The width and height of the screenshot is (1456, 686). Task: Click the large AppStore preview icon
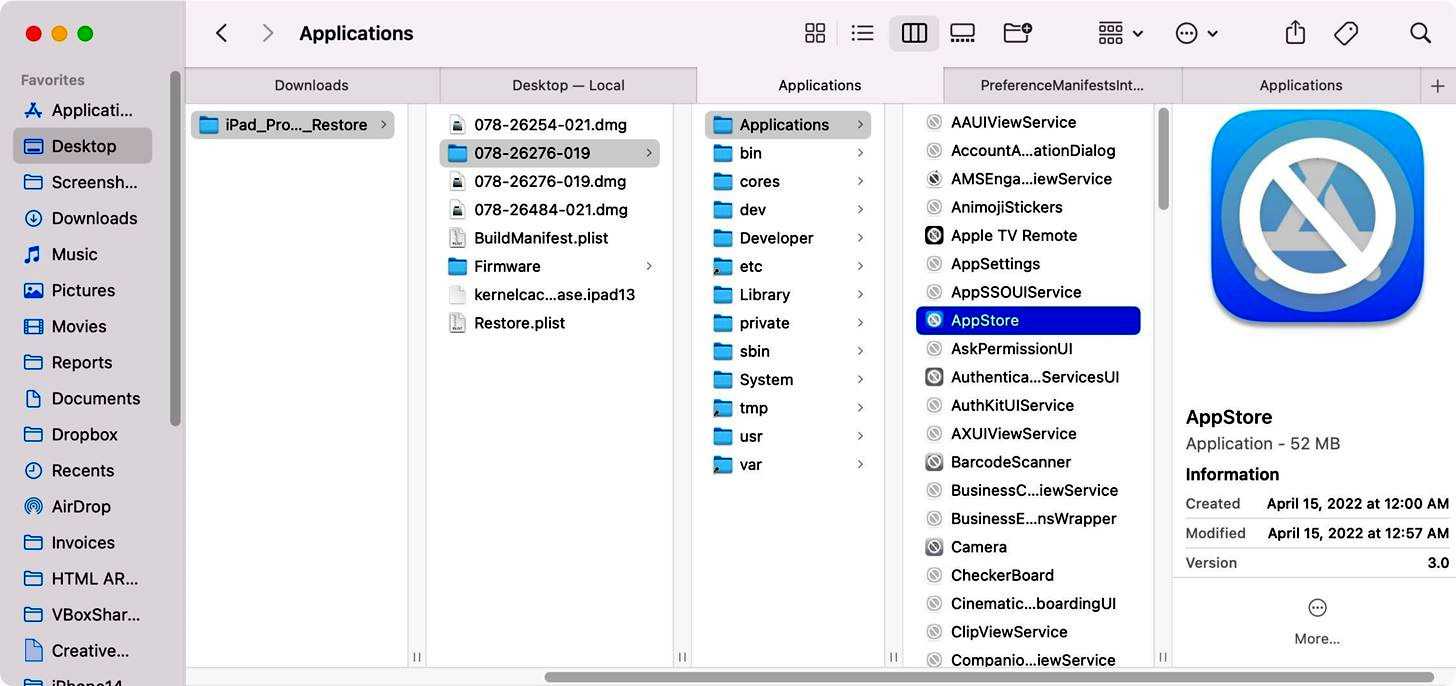1316,217
